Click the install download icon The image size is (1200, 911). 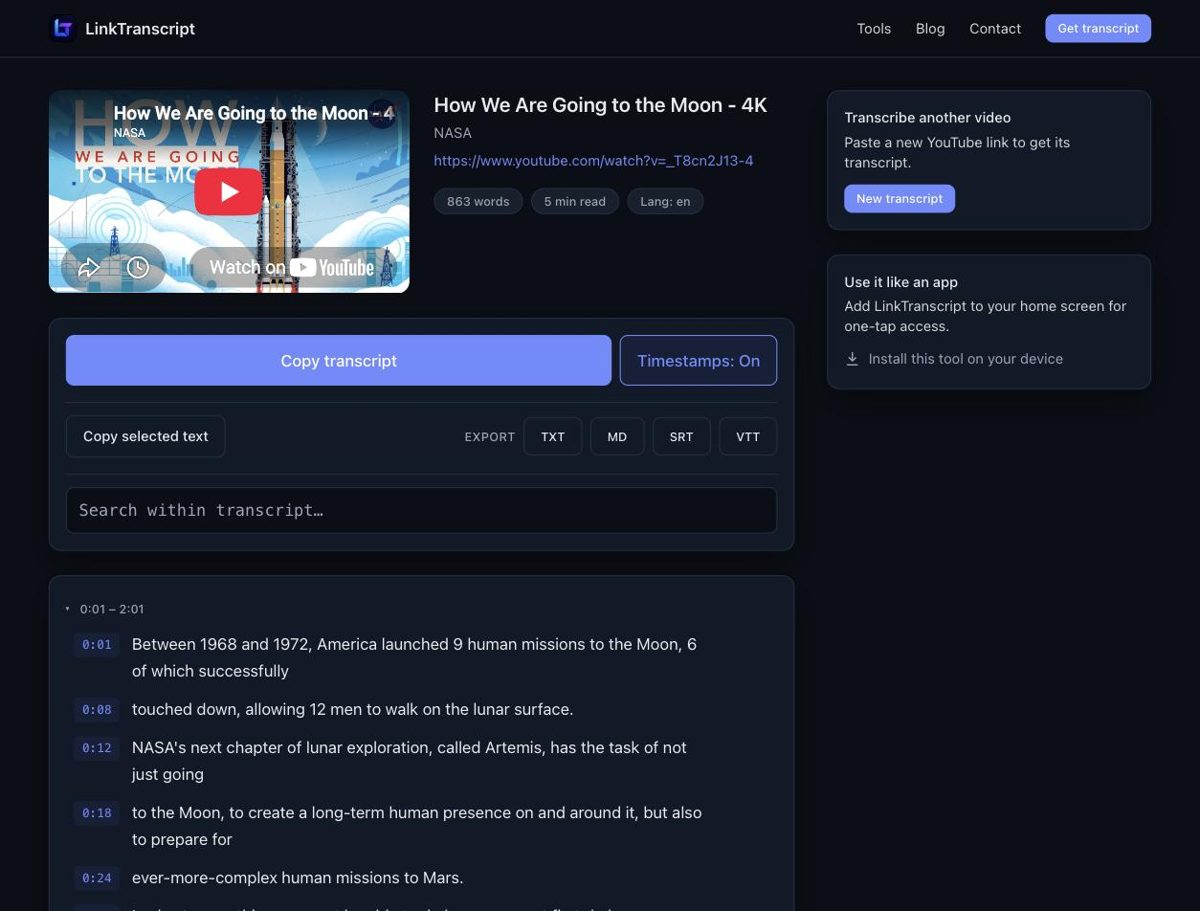click(x=852, y=359)
